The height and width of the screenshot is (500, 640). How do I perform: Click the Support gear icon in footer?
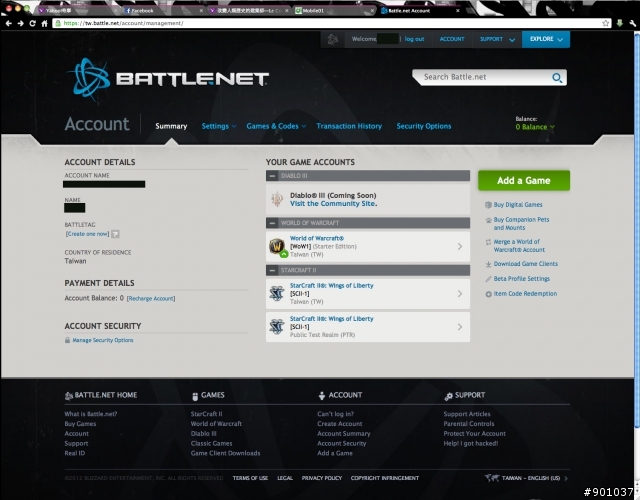tap(448, 396)
